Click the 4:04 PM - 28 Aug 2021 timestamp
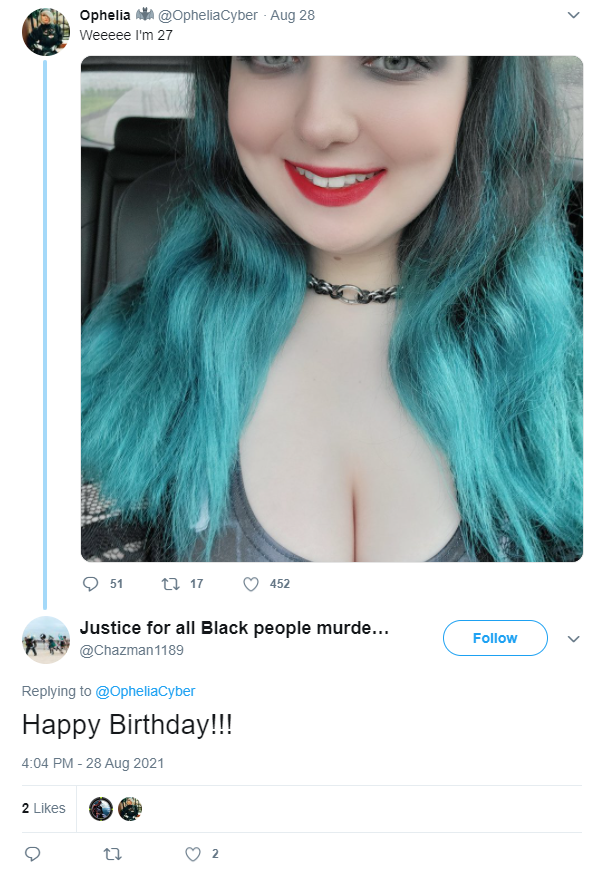Image resolution: width=605 pixels, height=876 pixels. click(x=93, y=763)
